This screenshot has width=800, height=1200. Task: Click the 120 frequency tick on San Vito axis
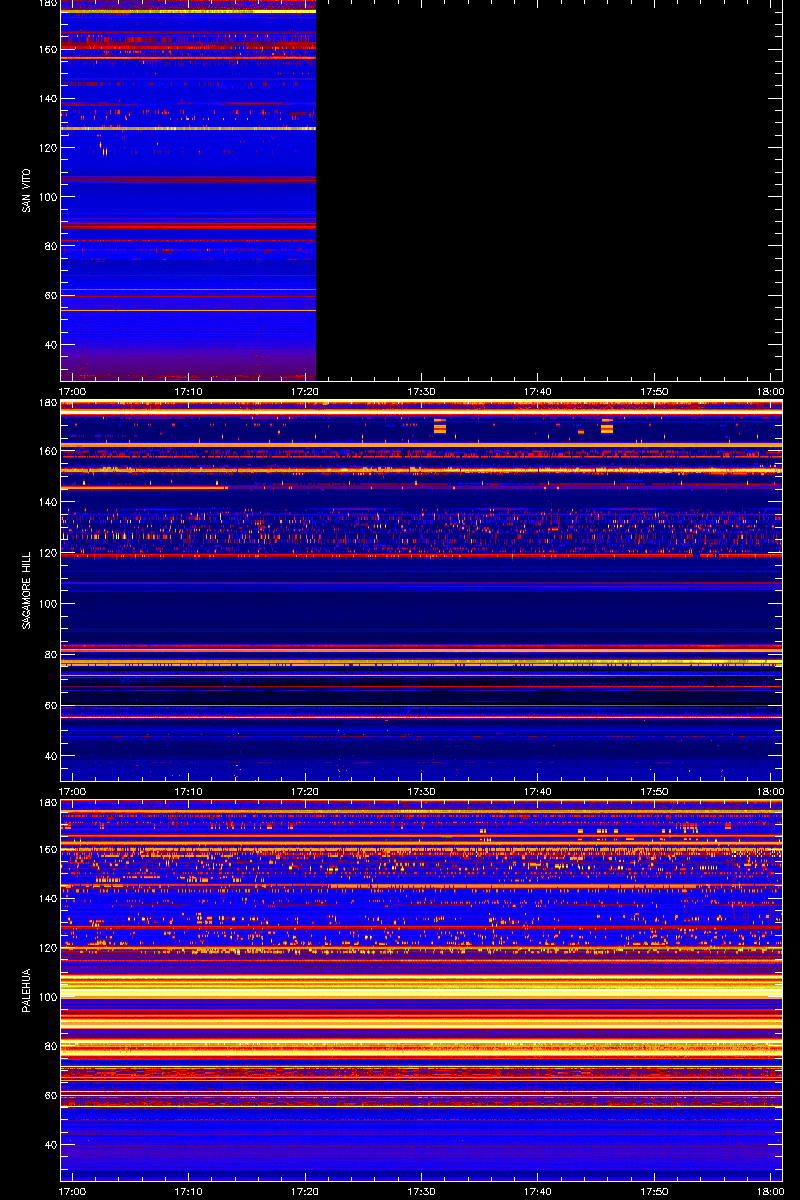pyautogui.click(x=47, y=147)
